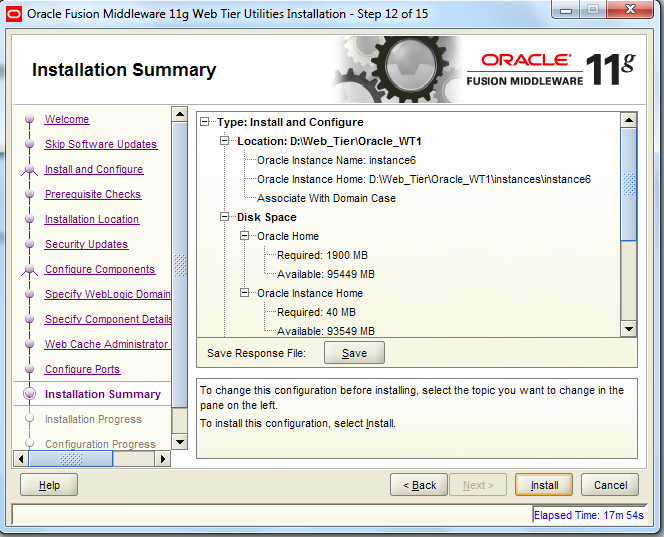
Task: Select the Oracle Instance Name: instance6 row
Action: [x=336, y=160]
